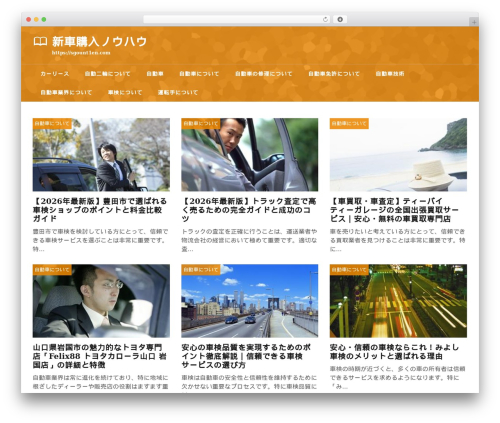Open the 新車購入ノウハウ site title

pyautogui.click(x=99, y=41)
